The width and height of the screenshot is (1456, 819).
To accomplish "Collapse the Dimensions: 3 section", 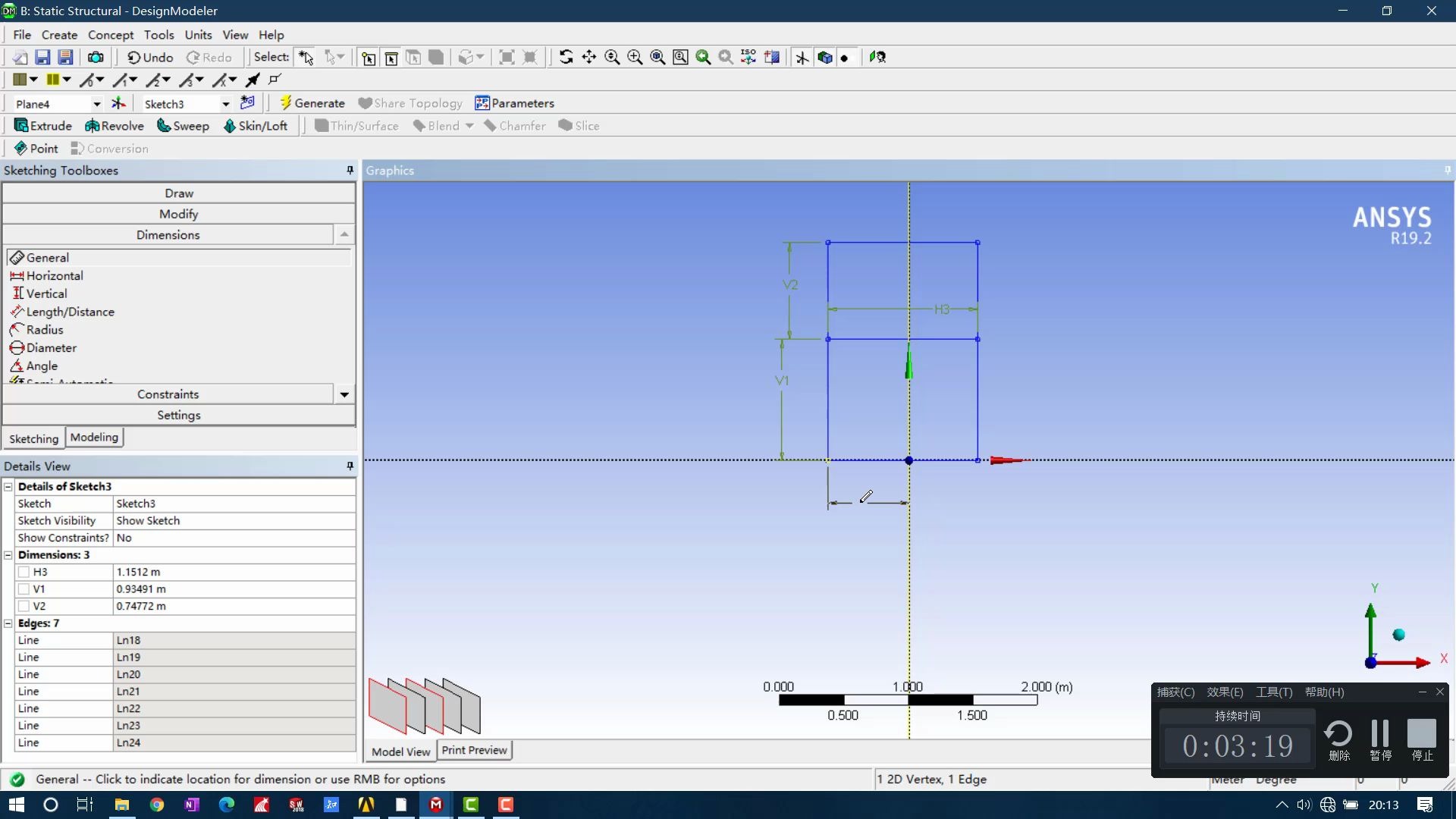I will (8, 555).
